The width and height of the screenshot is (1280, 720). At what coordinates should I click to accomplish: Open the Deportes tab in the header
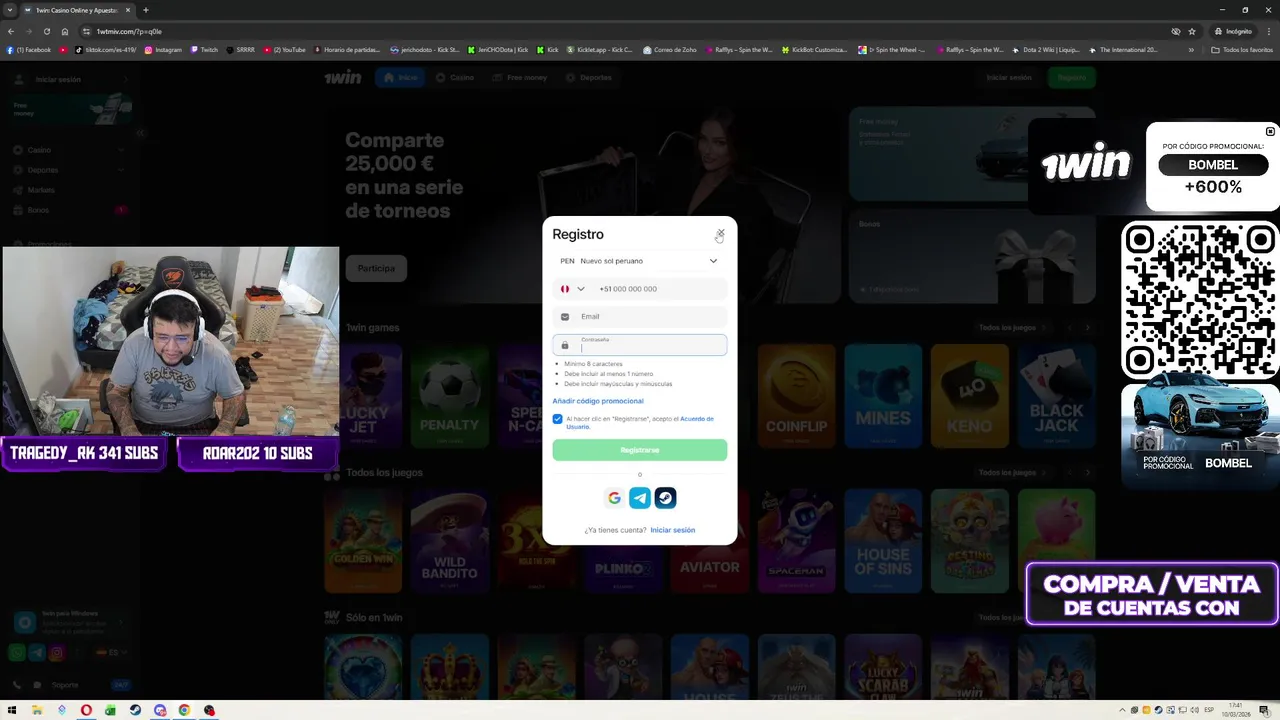[588, 77]
